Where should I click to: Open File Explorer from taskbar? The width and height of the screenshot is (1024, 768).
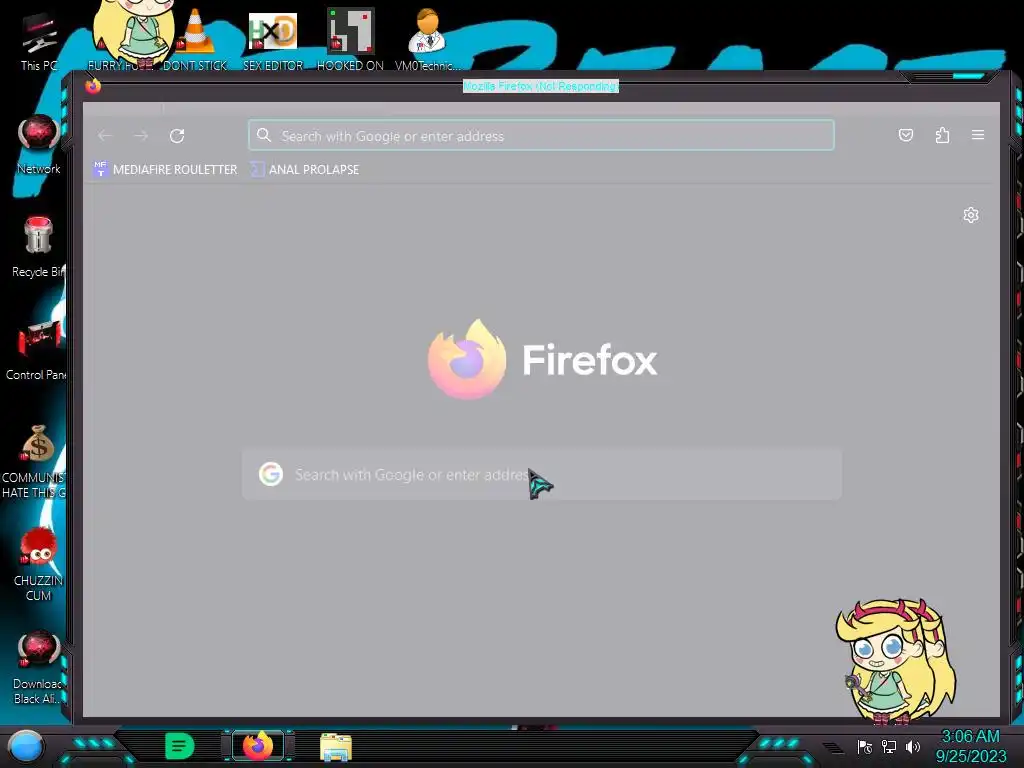coord(336,747)
